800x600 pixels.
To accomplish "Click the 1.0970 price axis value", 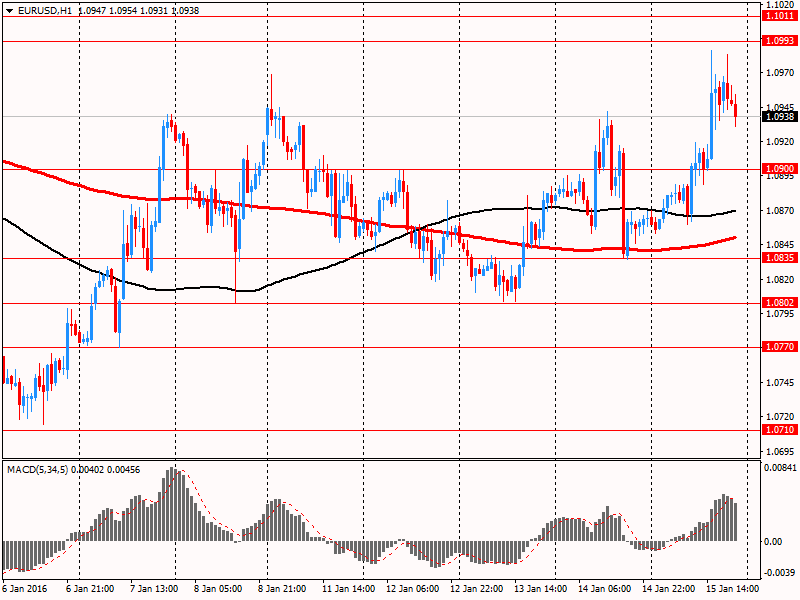I will click(x=779, y=73).
